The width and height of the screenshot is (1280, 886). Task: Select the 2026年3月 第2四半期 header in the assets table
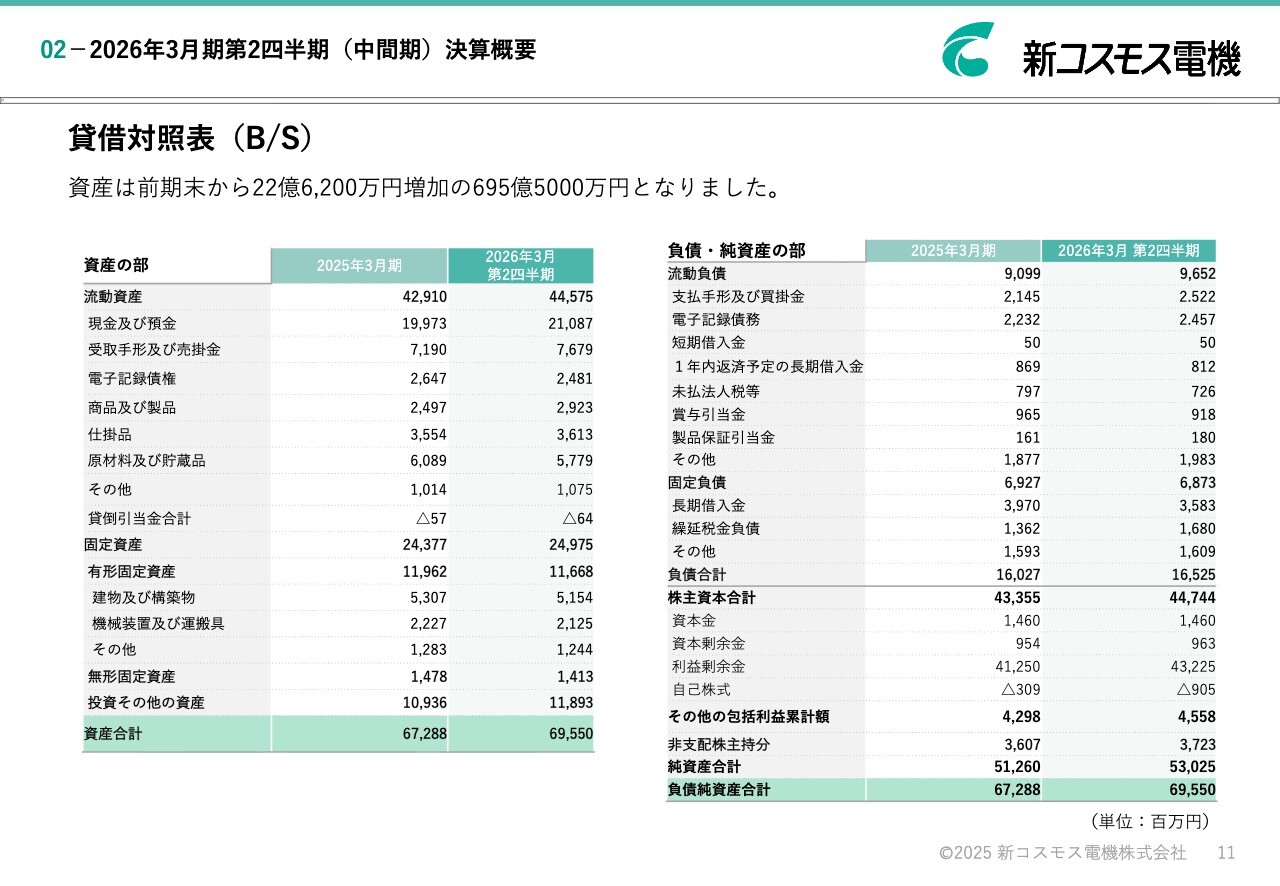click(x=520, y=266)
